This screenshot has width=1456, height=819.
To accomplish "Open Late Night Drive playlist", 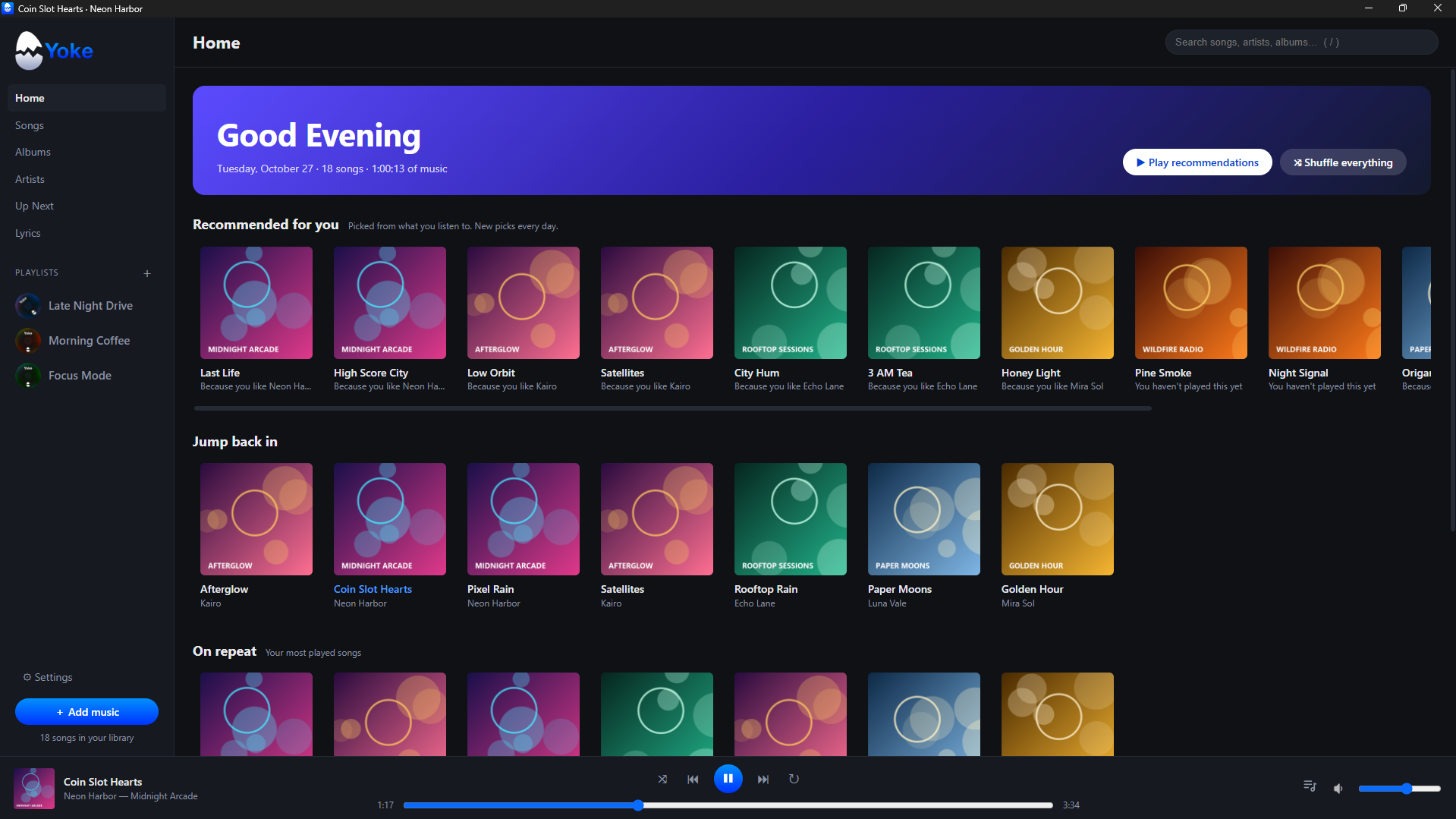I will point(86,306).
